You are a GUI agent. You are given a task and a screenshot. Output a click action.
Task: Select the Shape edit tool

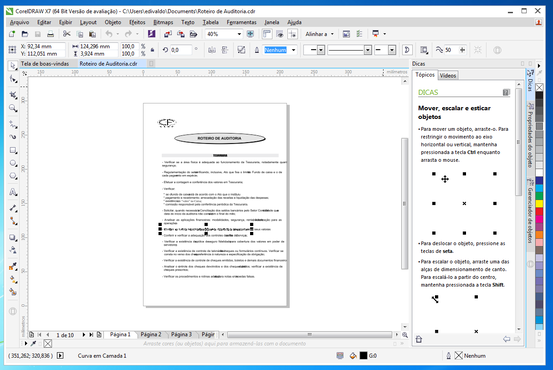click(13, 79)
